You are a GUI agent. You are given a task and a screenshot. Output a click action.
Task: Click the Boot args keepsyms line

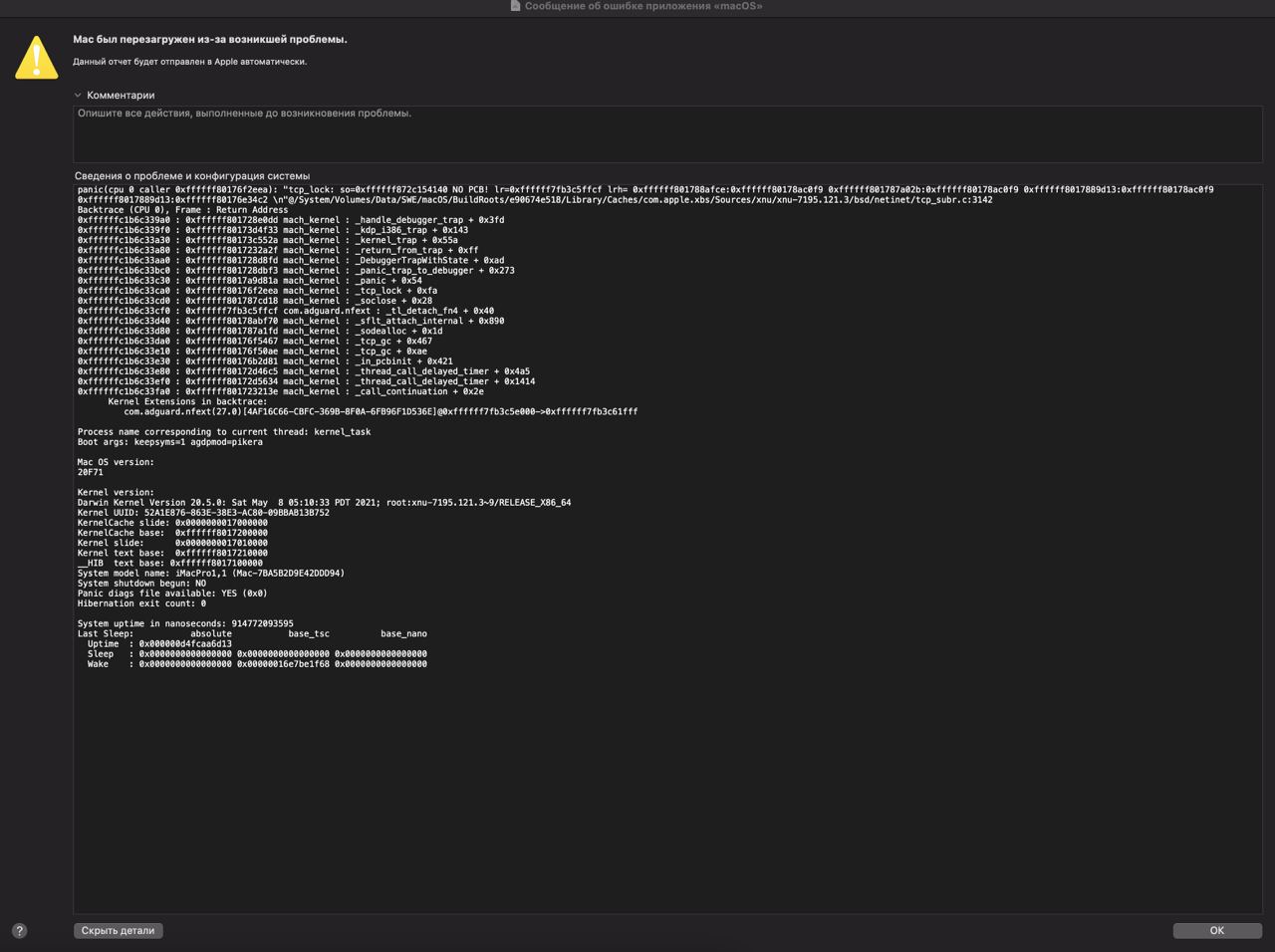pos(170,442)
